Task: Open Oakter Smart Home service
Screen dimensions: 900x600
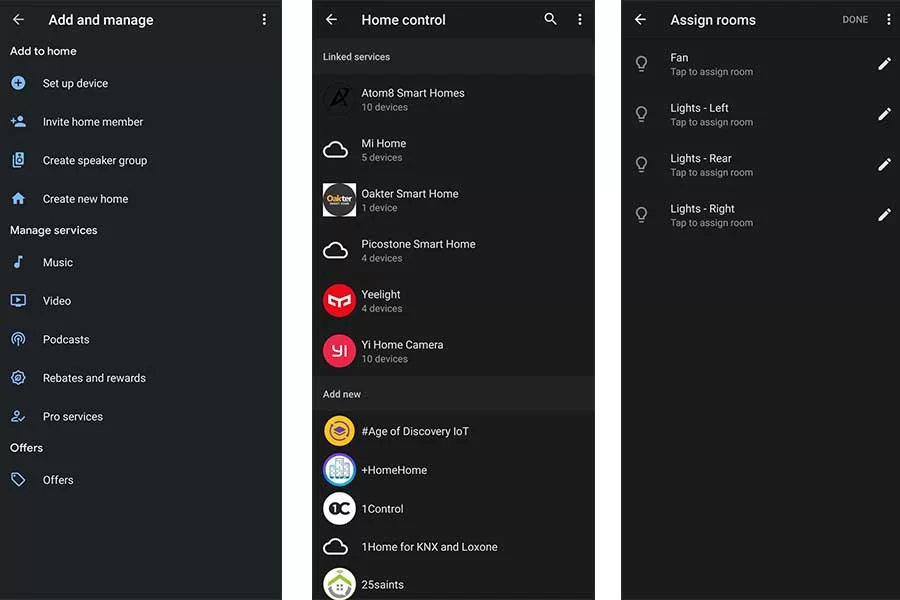Action: [453, 200]
